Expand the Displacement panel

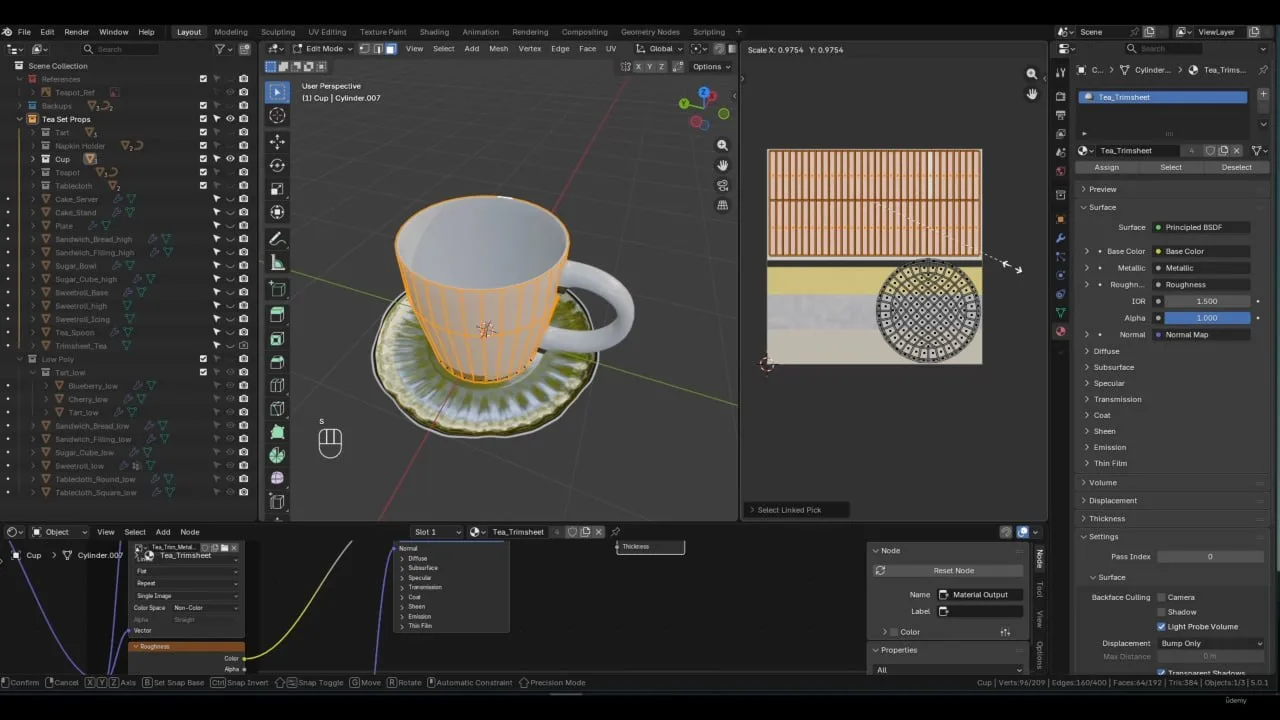1113,501
